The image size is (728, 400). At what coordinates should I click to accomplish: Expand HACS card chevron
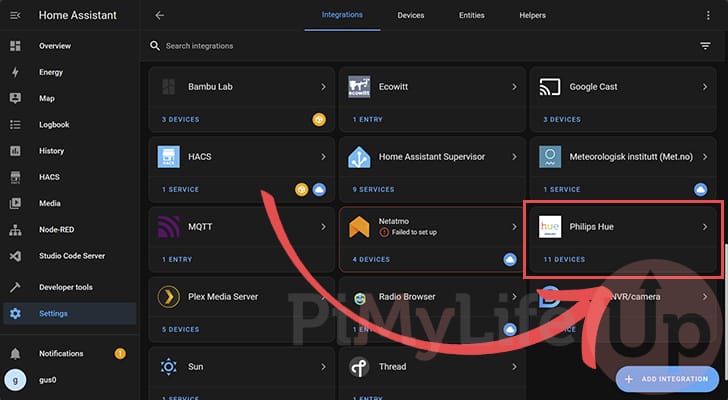tap(323, 157)
